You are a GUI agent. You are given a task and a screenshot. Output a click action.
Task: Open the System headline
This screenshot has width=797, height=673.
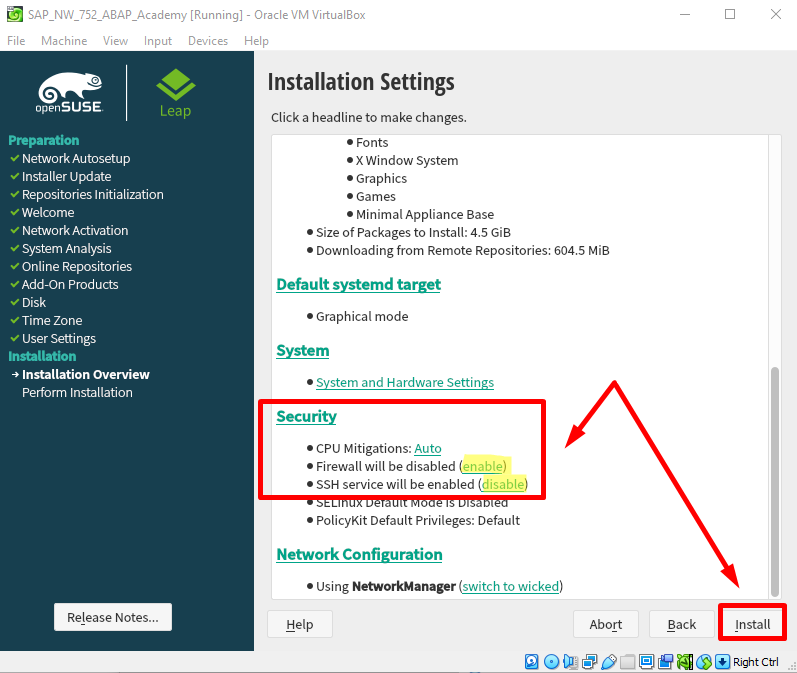pos(302,350)
